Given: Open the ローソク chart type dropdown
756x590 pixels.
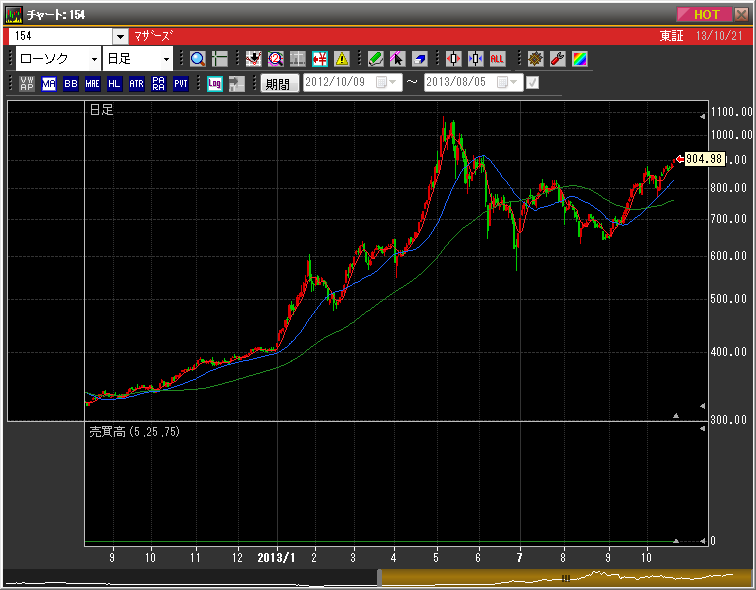Looking at the screenshot, I should [x=94, y=59].
